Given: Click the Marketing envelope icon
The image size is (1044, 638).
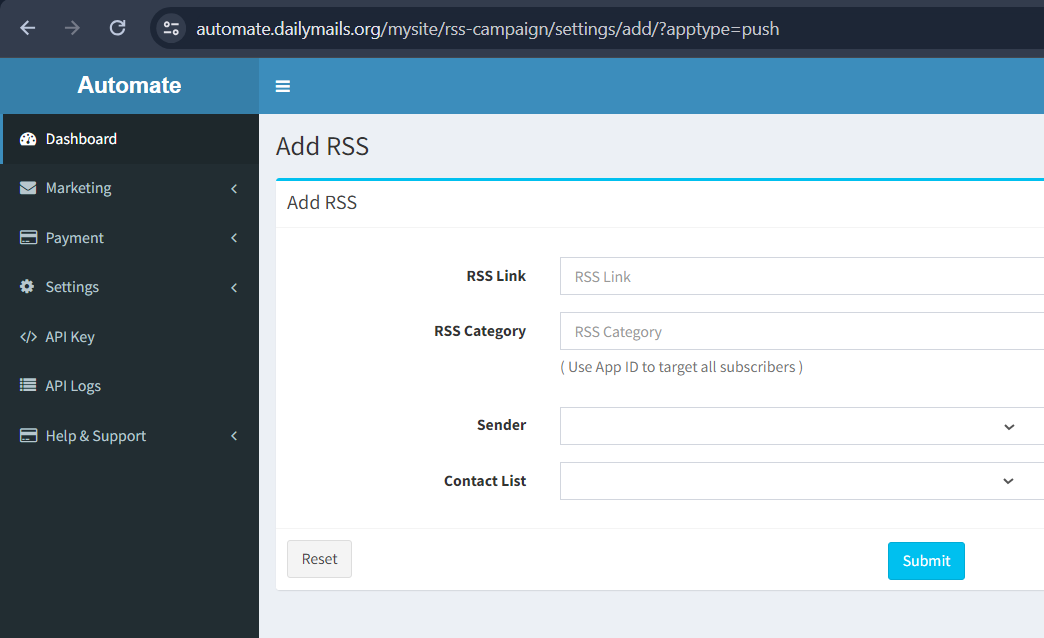Looking at the screenshot, I should tap(28, 188).
